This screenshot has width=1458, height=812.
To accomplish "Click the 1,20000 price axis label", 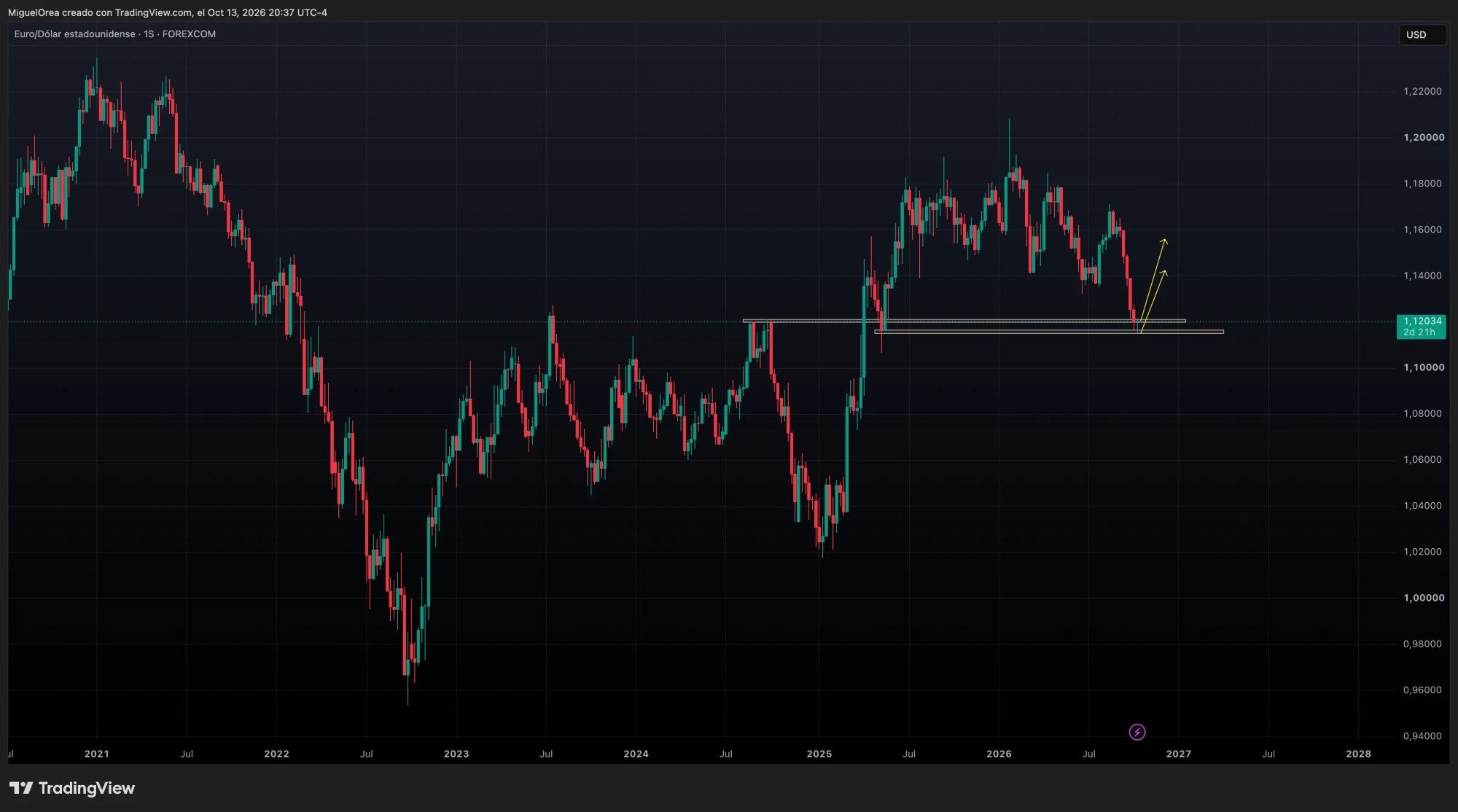I will pyautogui.click(x=1423, y=137).
